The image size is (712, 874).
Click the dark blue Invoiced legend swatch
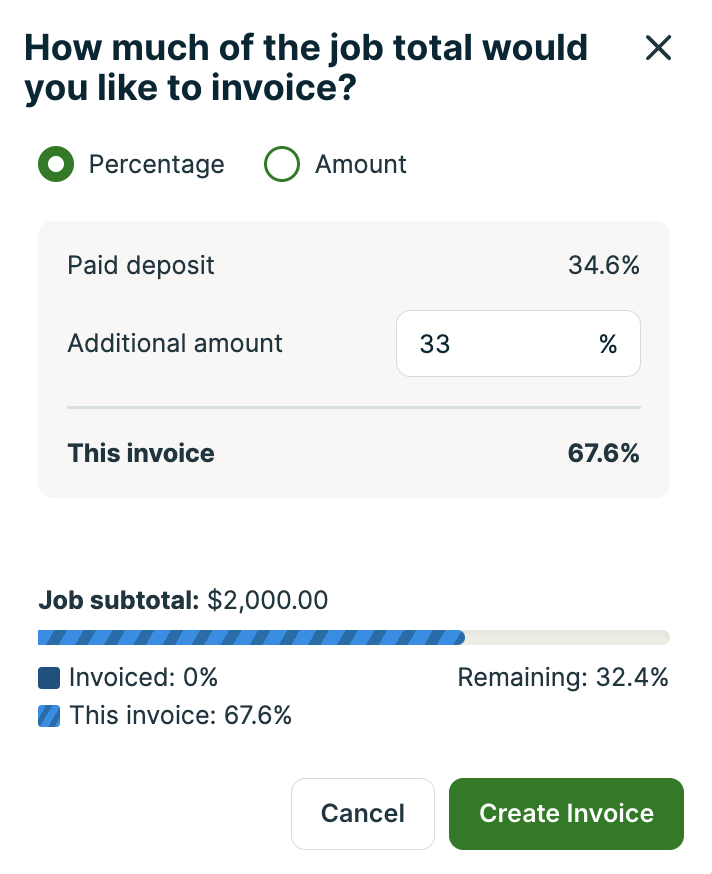pos(49,678)
